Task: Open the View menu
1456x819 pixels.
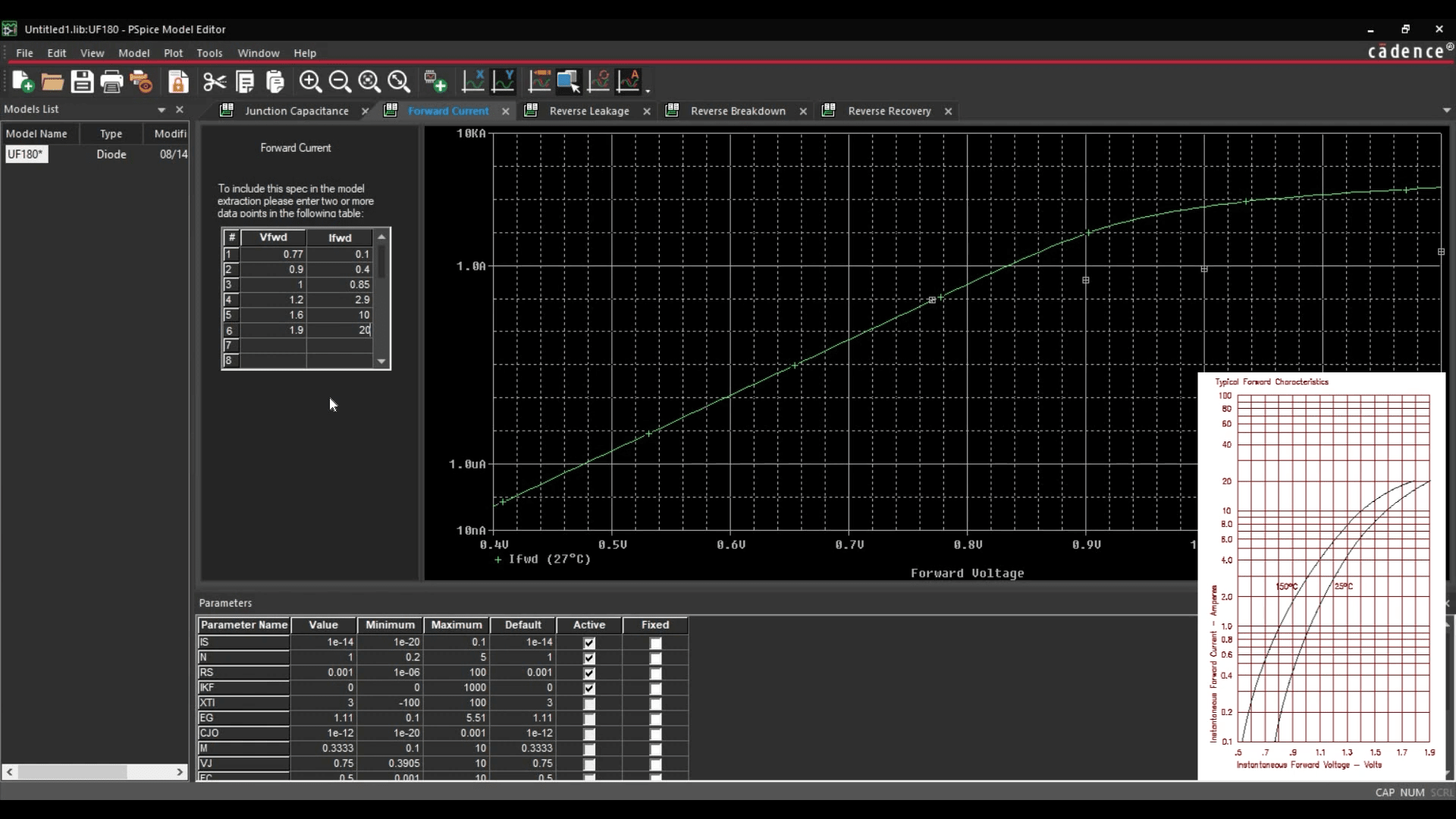Action: pyautogui.click(x=92, y=53)
